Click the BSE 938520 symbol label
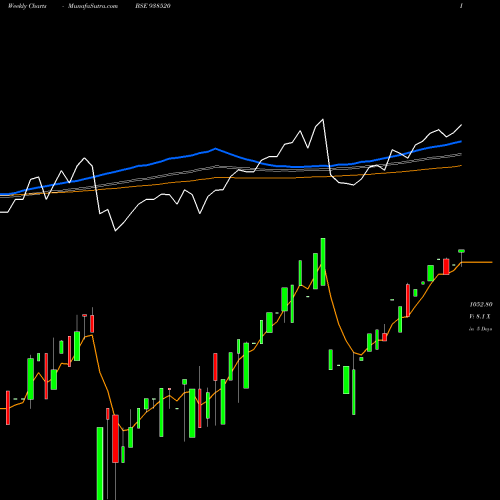 153,6
